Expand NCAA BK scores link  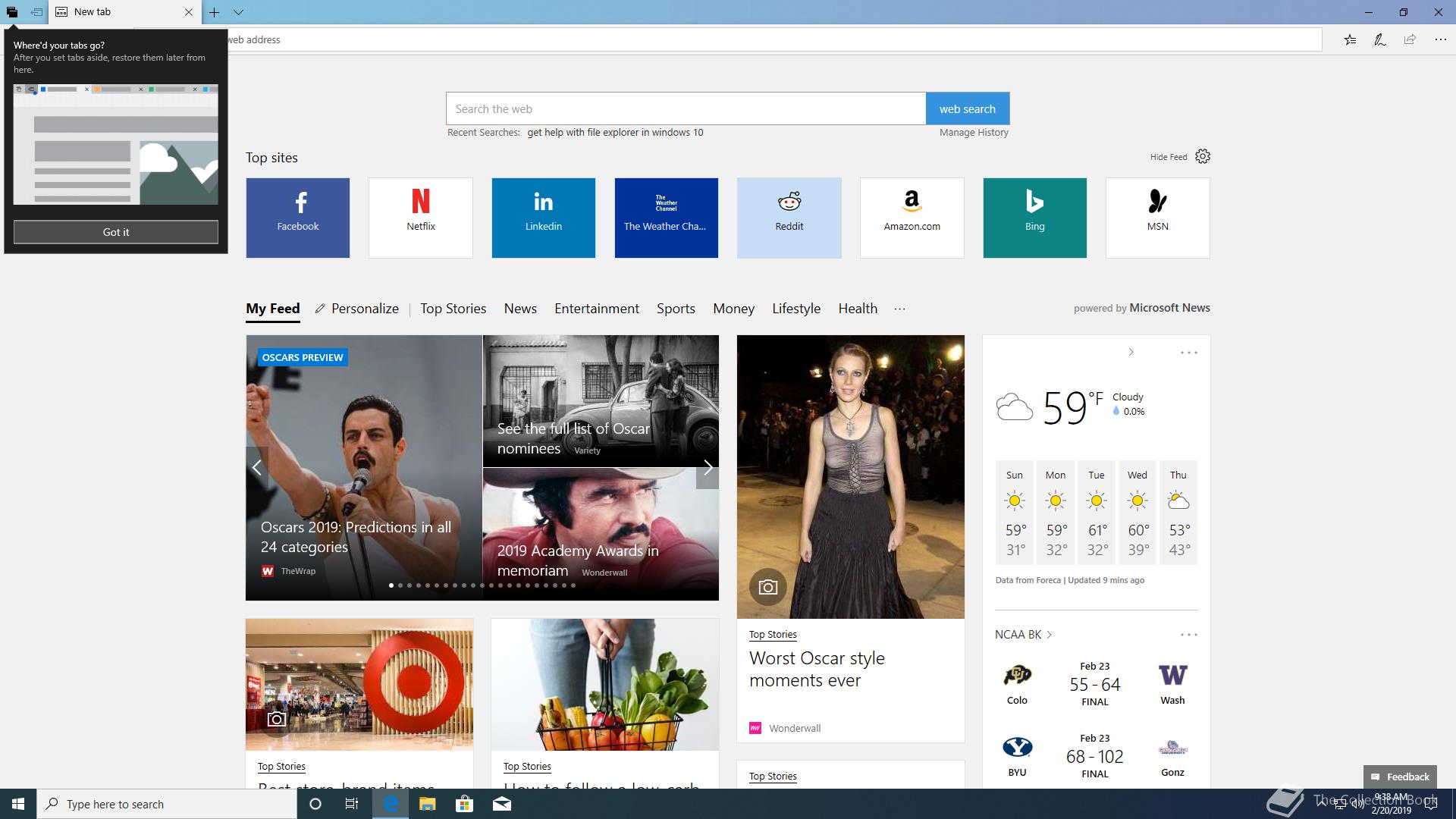pyautogui.click(x=1024, y=635)
